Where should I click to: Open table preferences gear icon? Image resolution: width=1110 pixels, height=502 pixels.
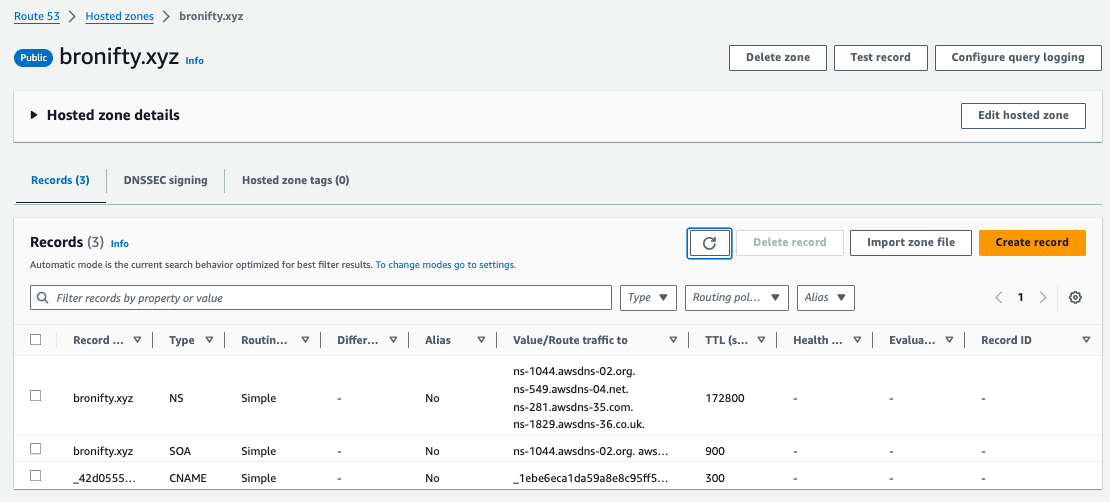pyautogui.click(x=1075, y=298)
